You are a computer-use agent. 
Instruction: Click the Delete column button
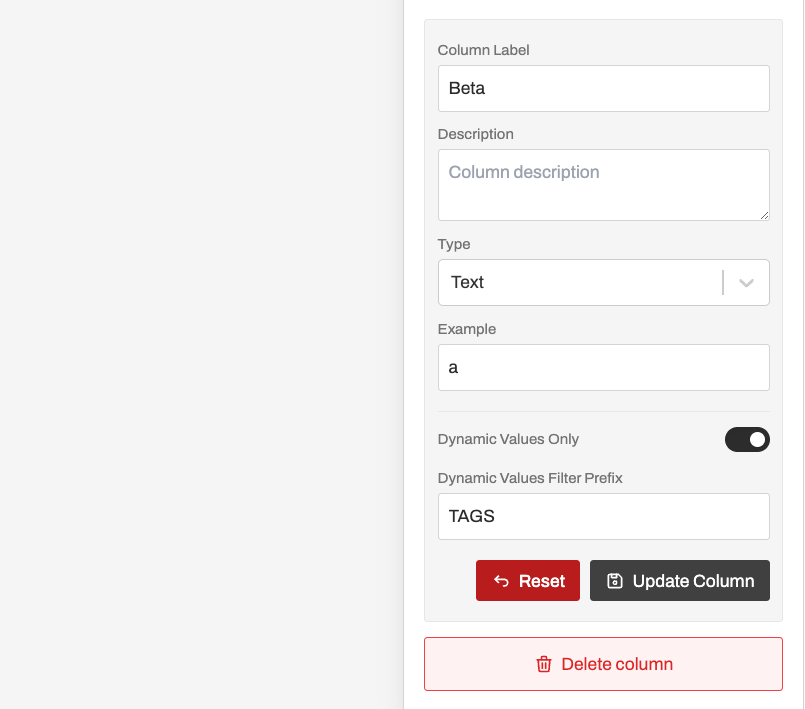[x=603, y=664]
